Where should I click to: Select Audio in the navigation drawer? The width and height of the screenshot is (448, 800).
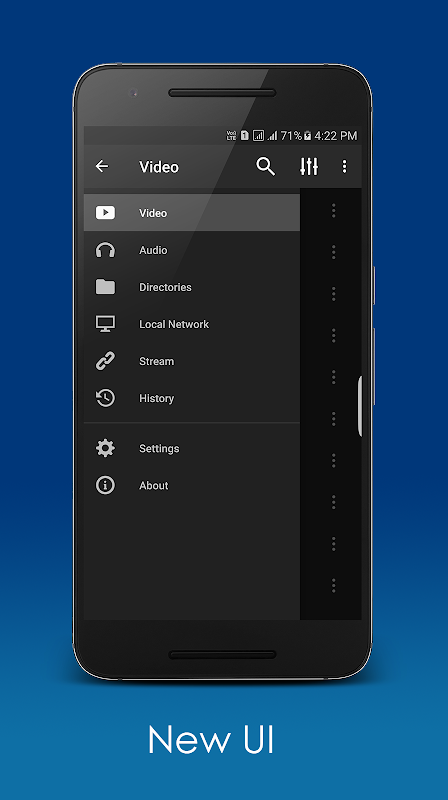pos(192,250)
